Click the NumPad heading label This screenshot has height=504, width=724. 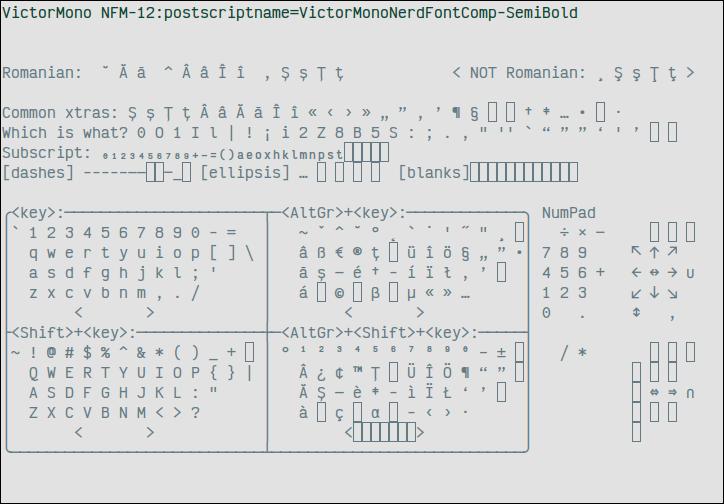(x=568, y=213)
